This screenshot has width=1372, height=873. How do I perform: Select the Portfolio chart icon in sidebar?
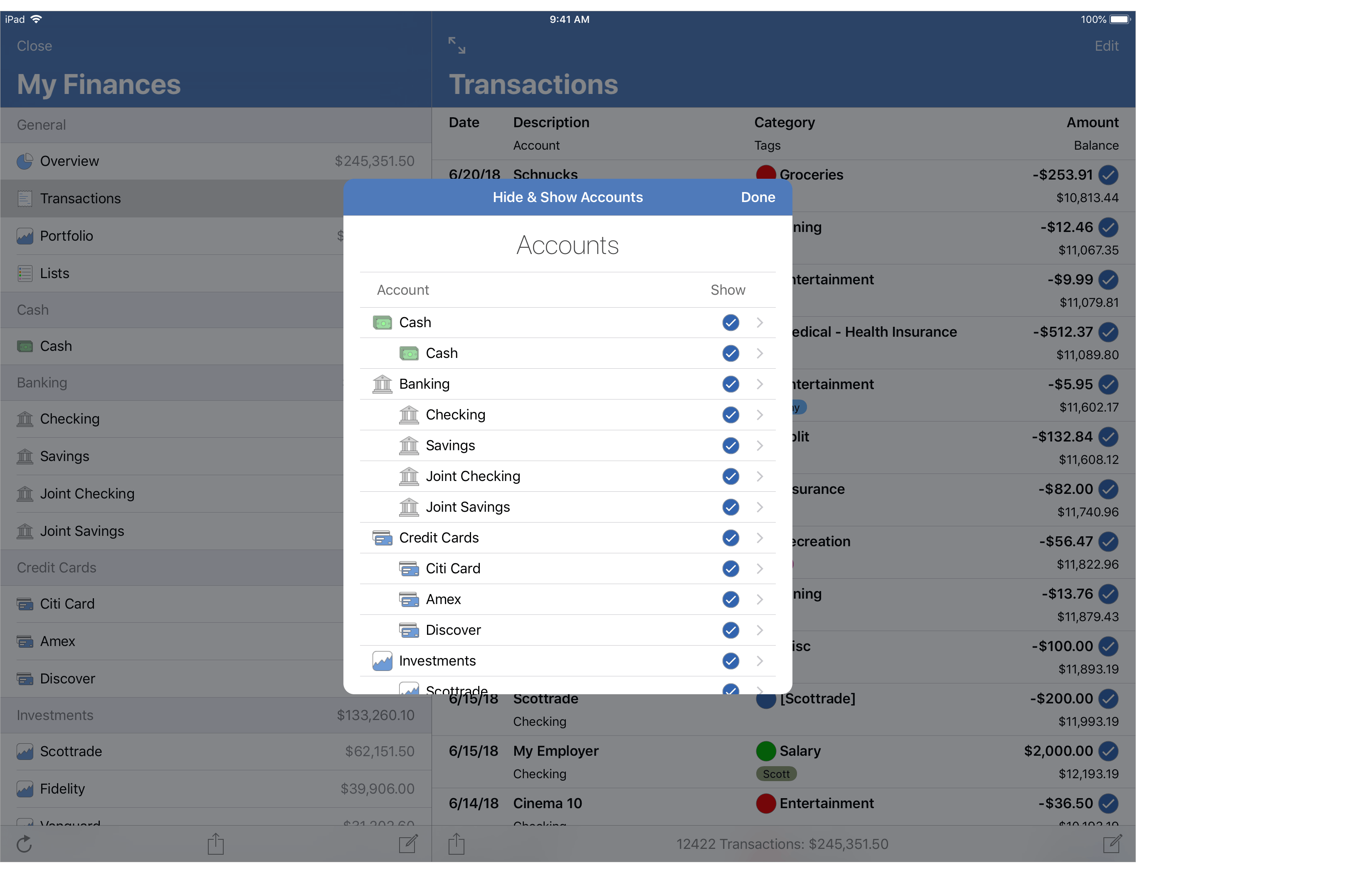[x=25, y=235]
